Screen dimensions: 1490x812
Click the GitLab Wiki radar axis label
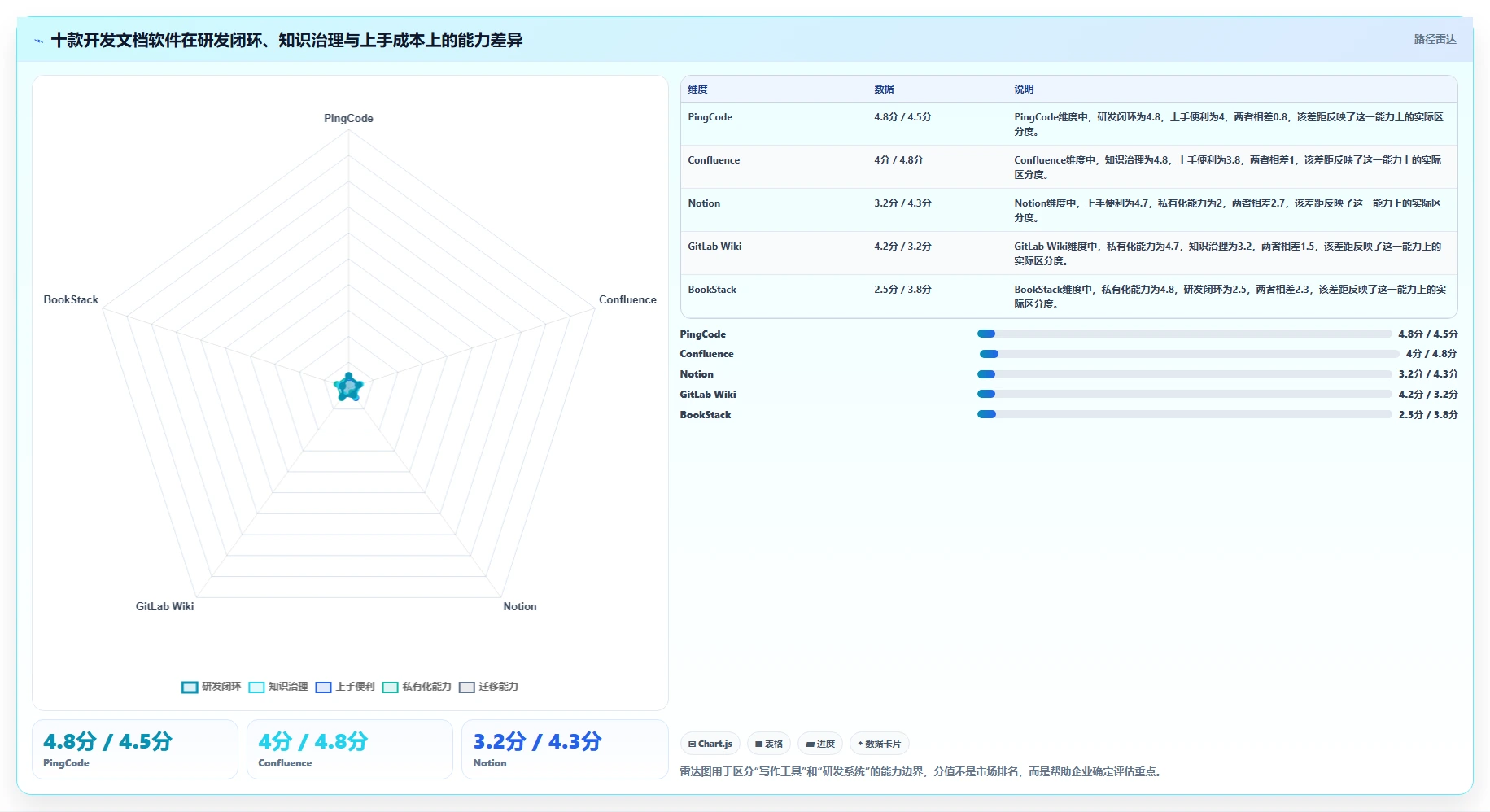(164, 606)
